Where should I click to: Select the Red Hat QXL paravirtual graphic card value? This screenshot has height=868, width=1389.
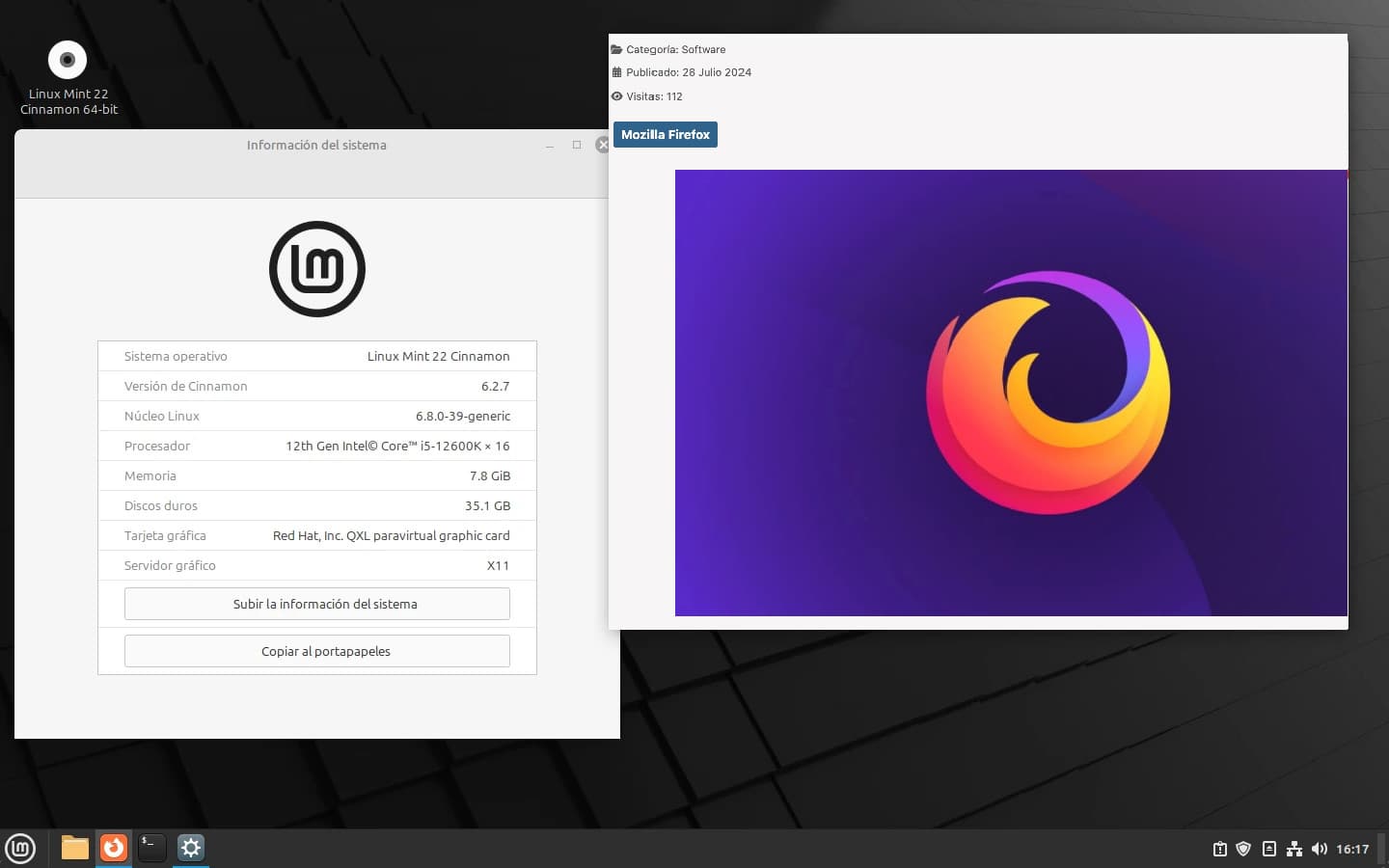click(x=391, y=536)
